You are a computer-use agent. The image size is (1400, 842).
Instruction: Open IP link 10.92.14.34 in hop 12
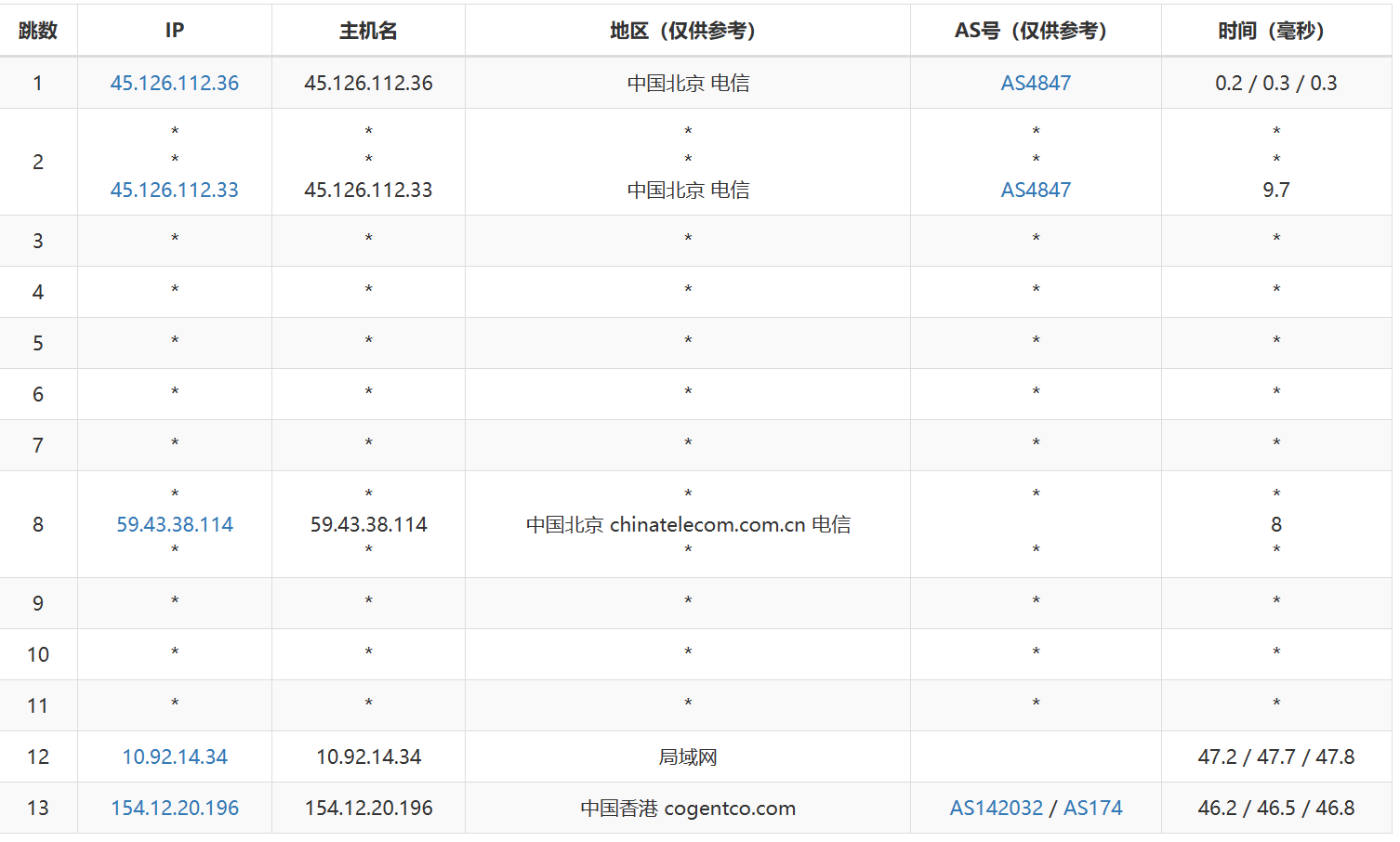coord(175,756)
